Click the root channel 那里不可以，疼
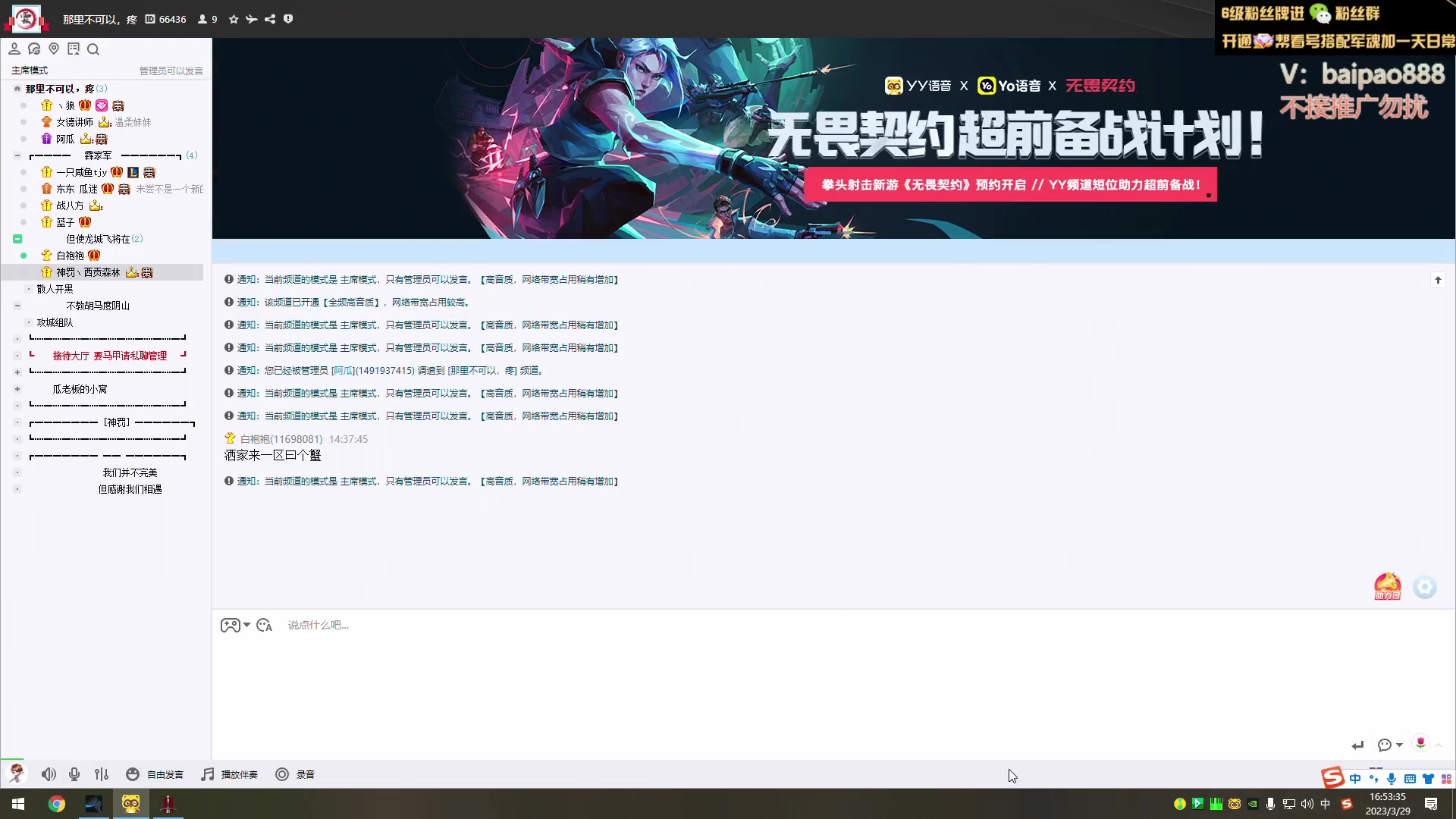The image size is (1456, 819). (60, 89)
